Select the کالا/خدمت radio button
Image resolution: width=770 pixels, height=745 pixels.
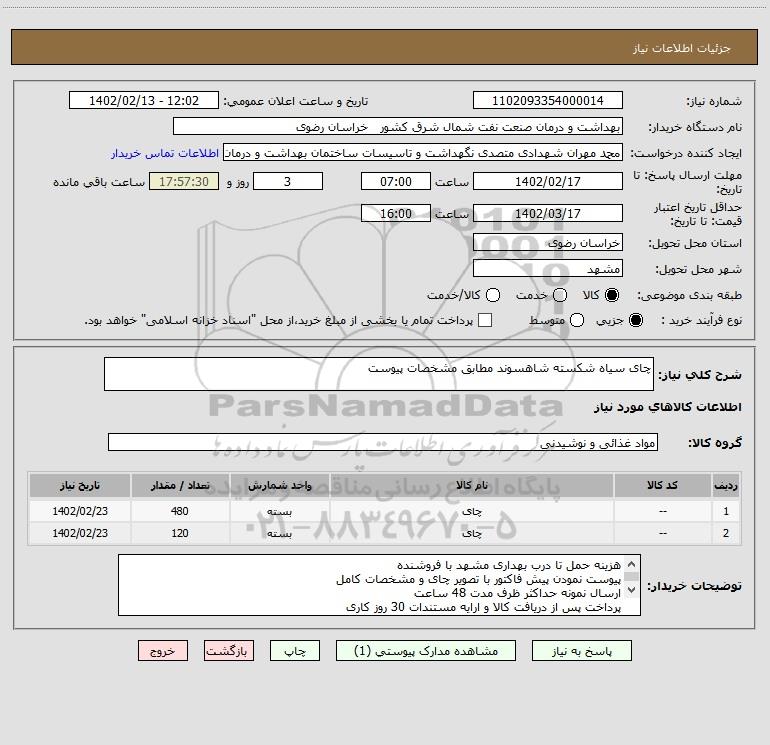493,295
